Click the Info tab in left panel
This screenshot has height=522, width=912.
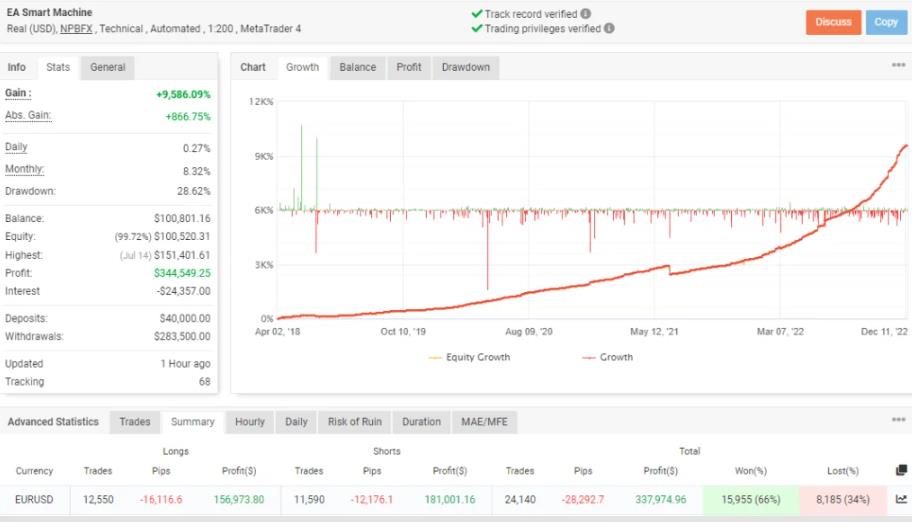click(17, 67)
